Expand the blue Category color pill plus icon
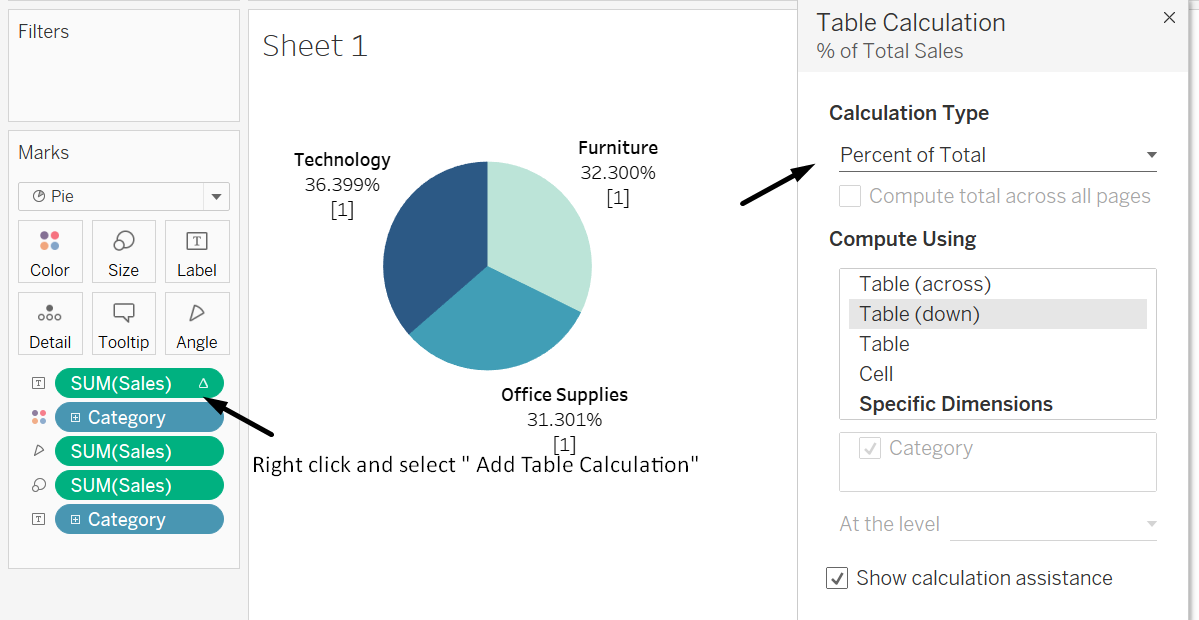The image size is (1199, 620). coord(75,418)
